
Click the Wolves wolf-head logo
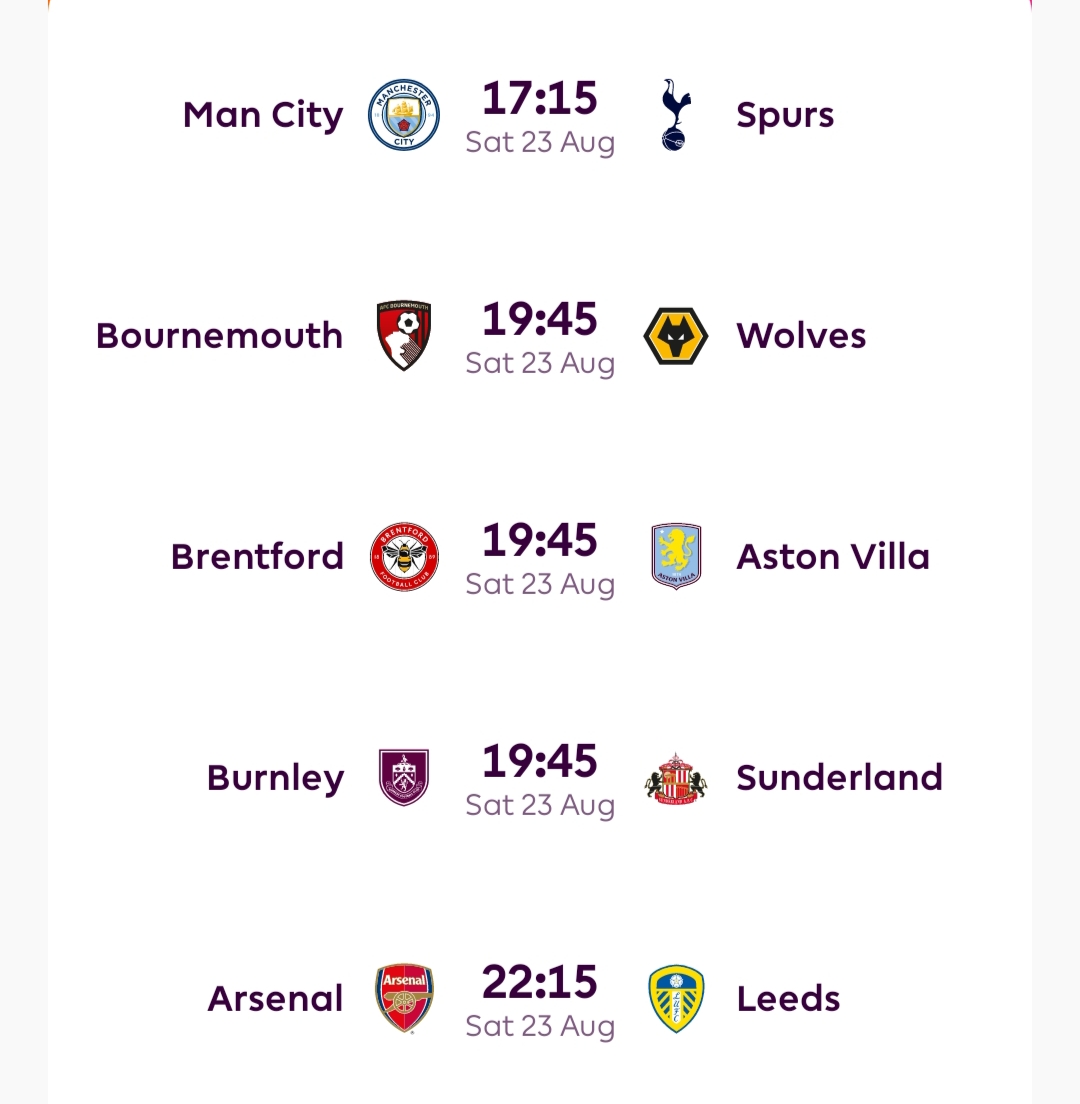(x=676, y=336)
